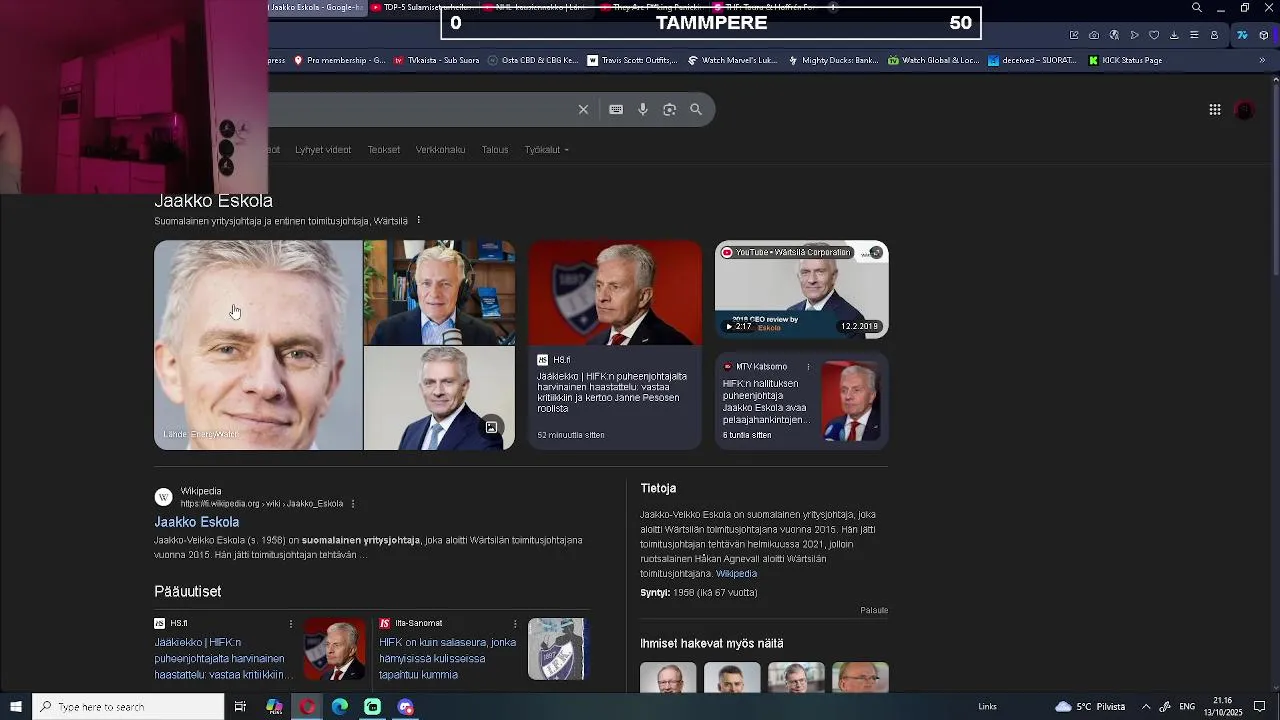
Task: Open the Opera GX taskbar icon
Action: tap(307, 707)
